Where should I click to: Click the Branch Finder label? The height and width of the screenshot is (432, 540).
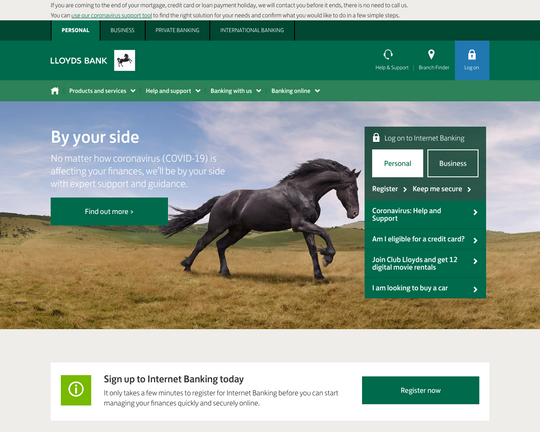[434, 68]
